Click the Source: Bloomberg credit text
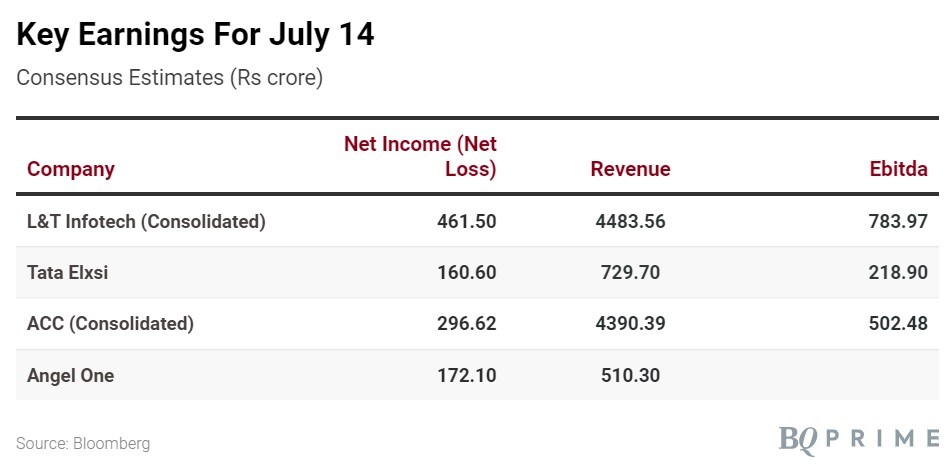952x466 pixels. (x=83, y=443)
